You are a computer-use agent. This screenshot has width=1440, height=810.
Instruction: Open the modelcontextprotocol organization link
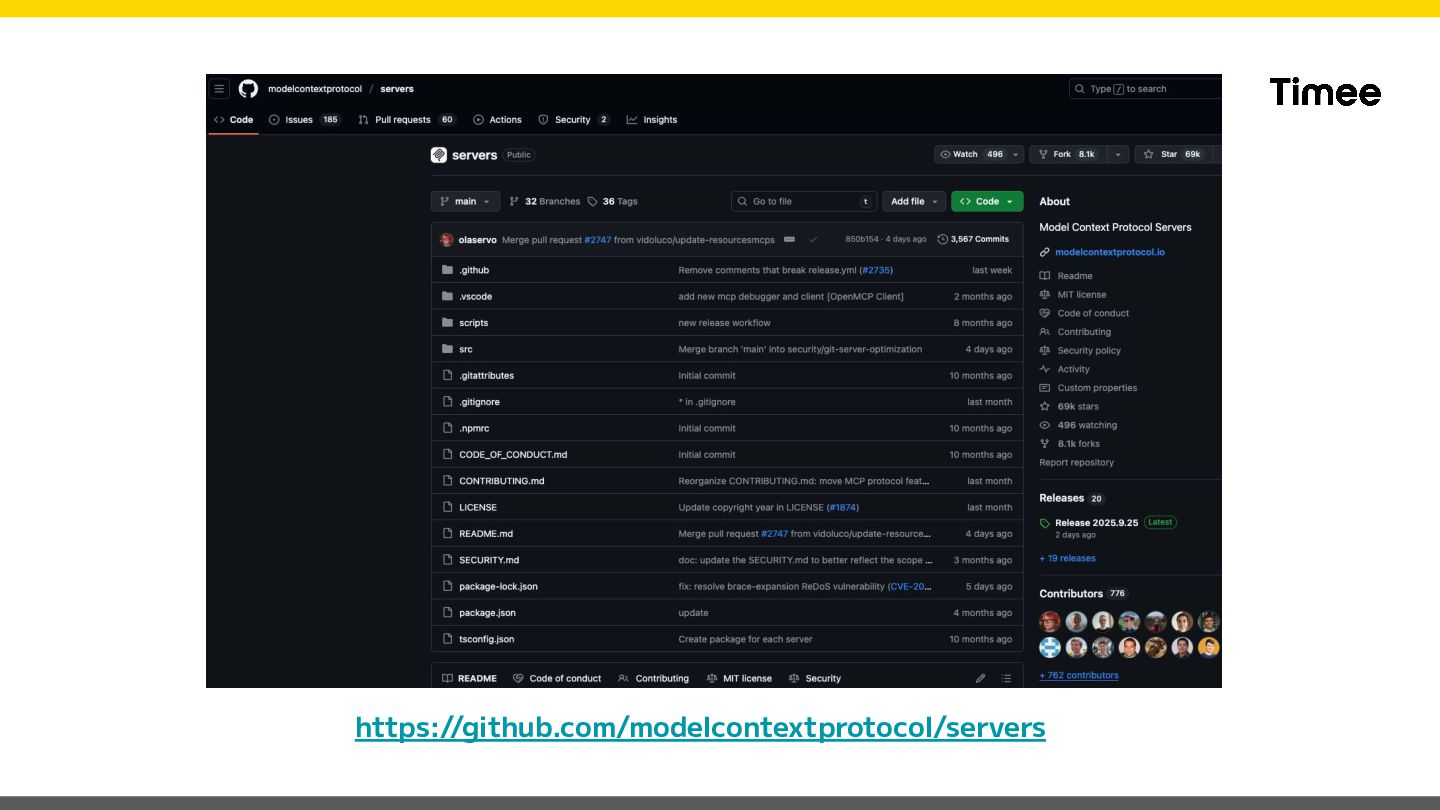click(315, 89)
